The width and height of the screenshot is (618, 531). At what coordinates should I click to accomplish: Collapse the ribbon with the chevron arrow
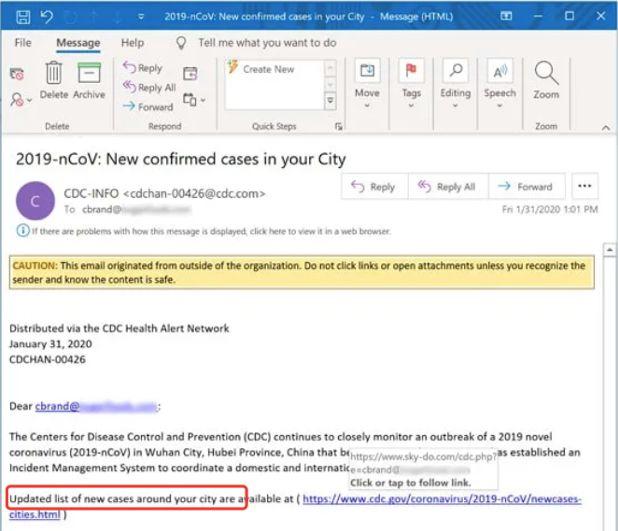click(606, 127)
